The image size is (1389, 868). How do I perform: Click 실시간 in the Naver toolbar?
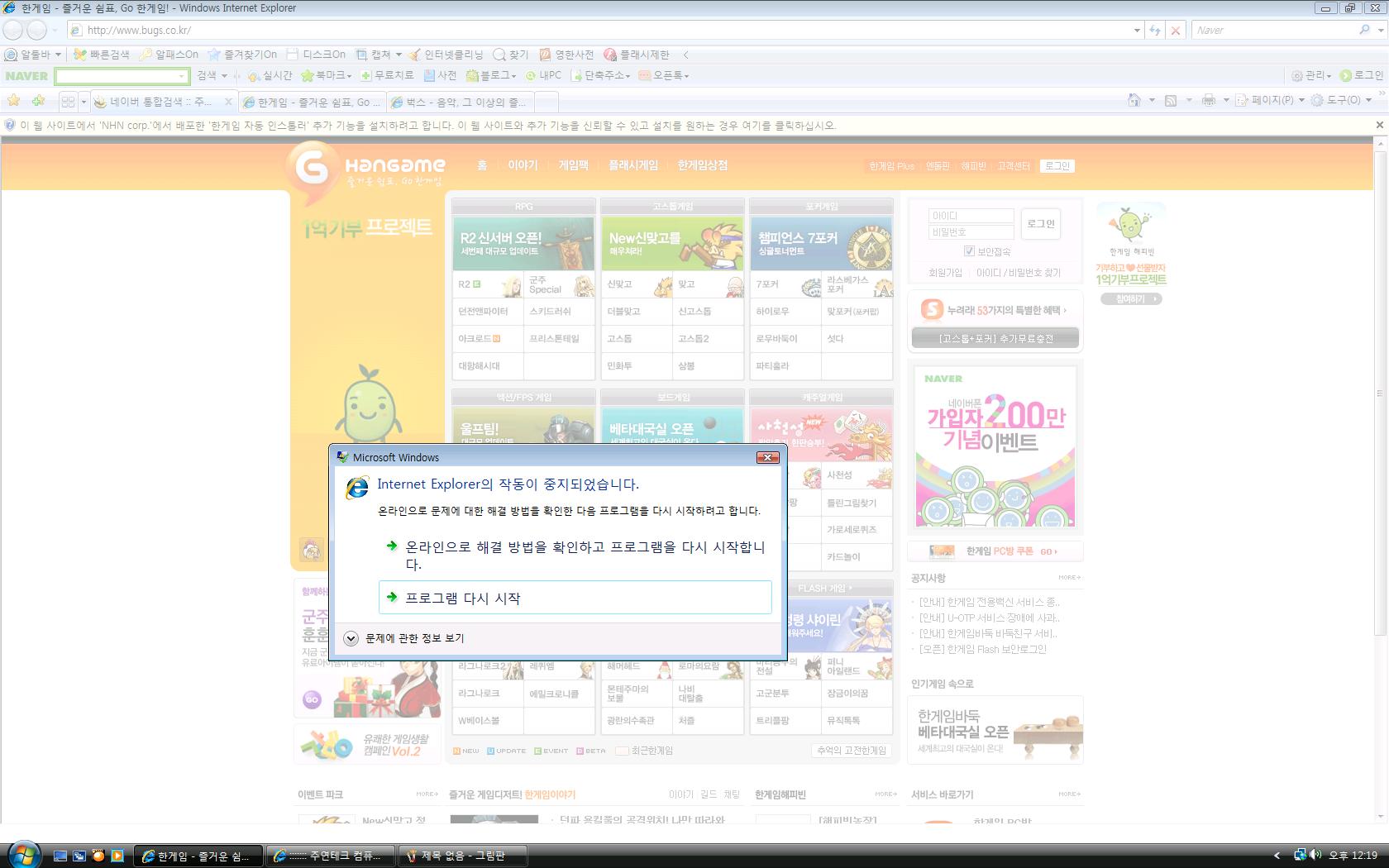(x=270, y=75)
